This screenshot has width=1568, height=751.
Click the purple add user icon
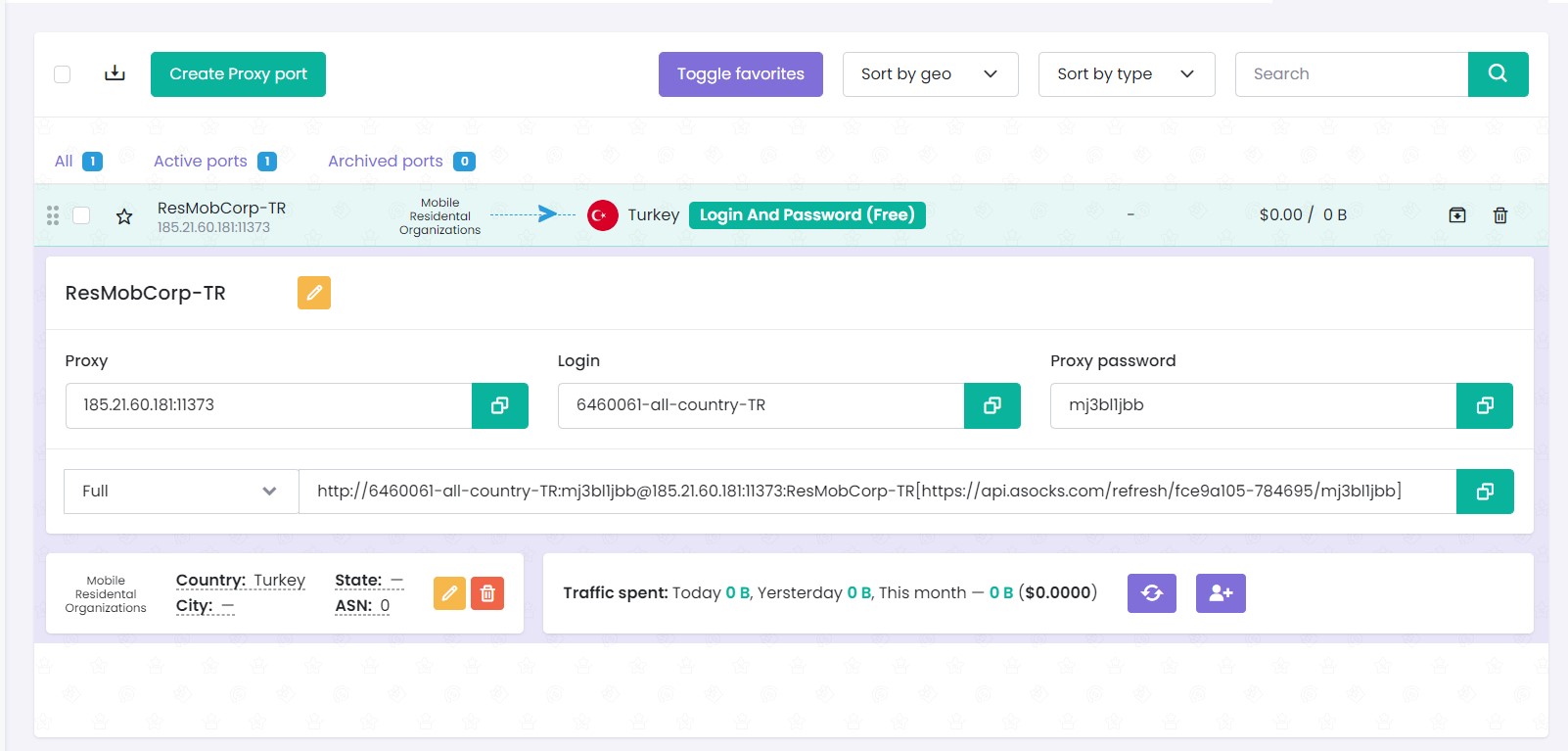pos(1221,593)
